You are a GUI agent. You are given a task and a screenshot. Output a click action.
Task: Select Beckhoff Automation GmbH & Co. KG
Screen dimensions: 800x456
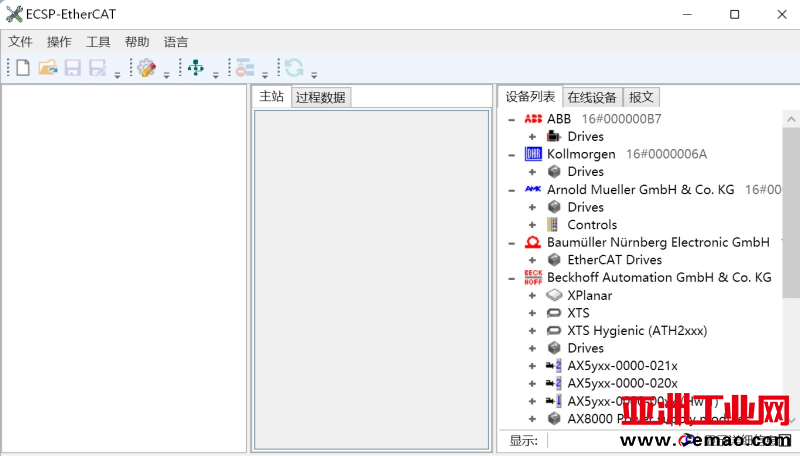click(x=659, y=277)
